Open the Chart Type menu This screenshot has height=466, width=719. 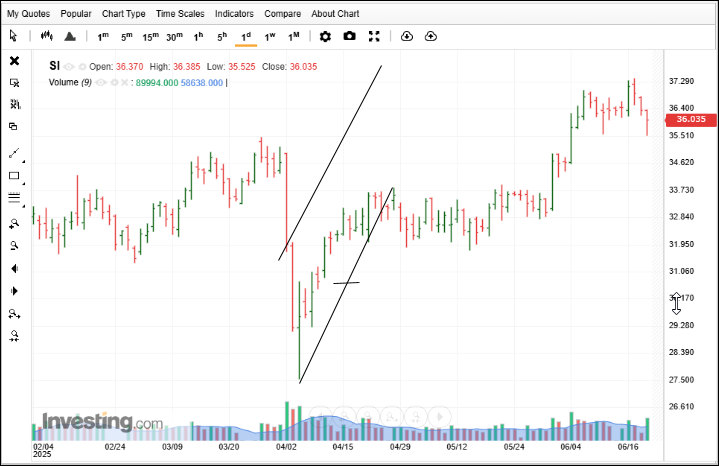coord(123,14)
